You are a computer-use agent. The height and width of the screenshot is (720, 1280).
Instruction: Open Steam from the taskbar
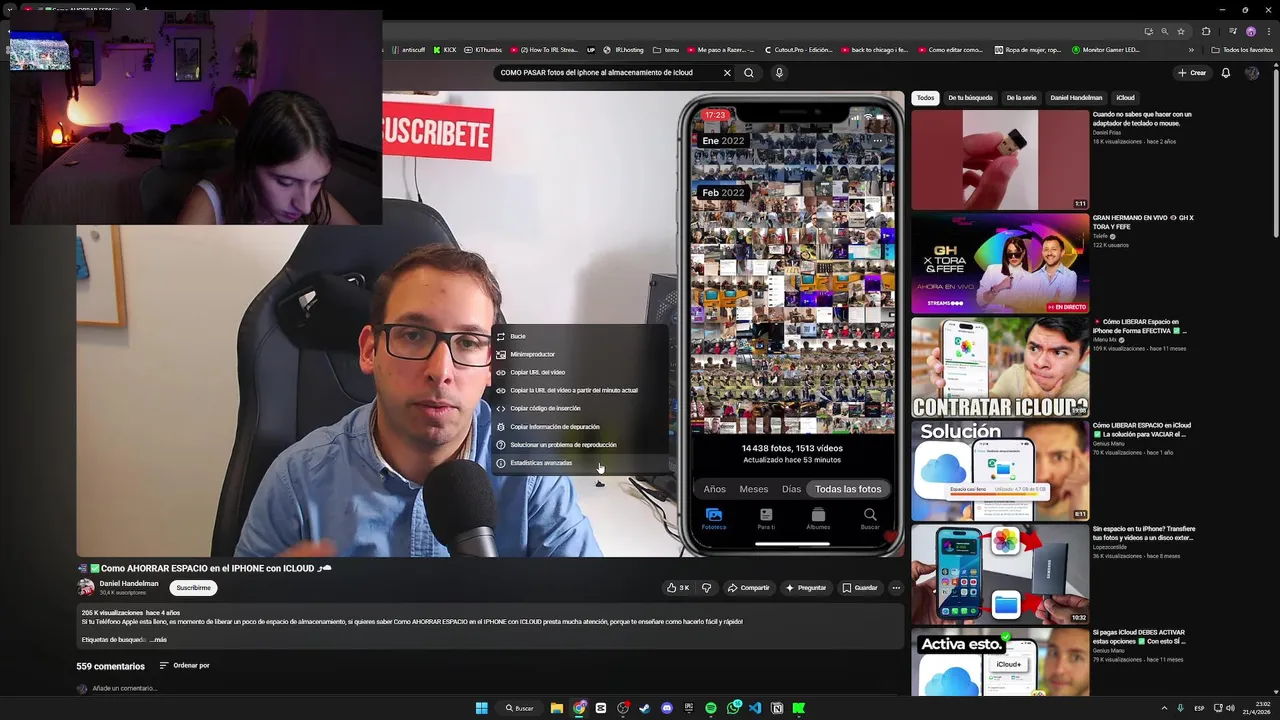click(x=645, y=708)
